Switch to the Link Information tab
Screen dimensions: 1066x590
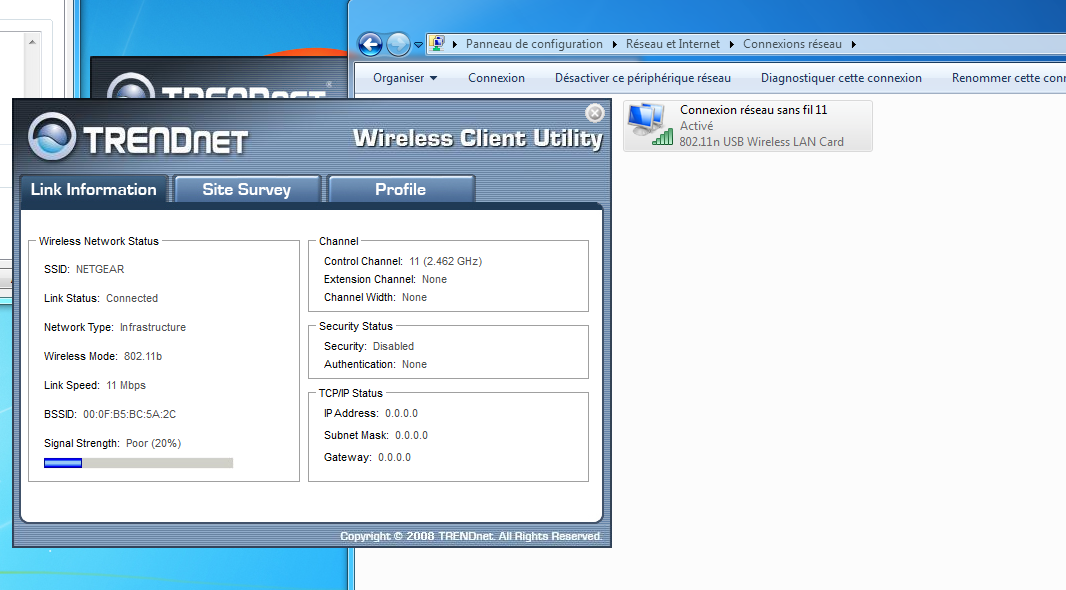(x=94, y=190)
